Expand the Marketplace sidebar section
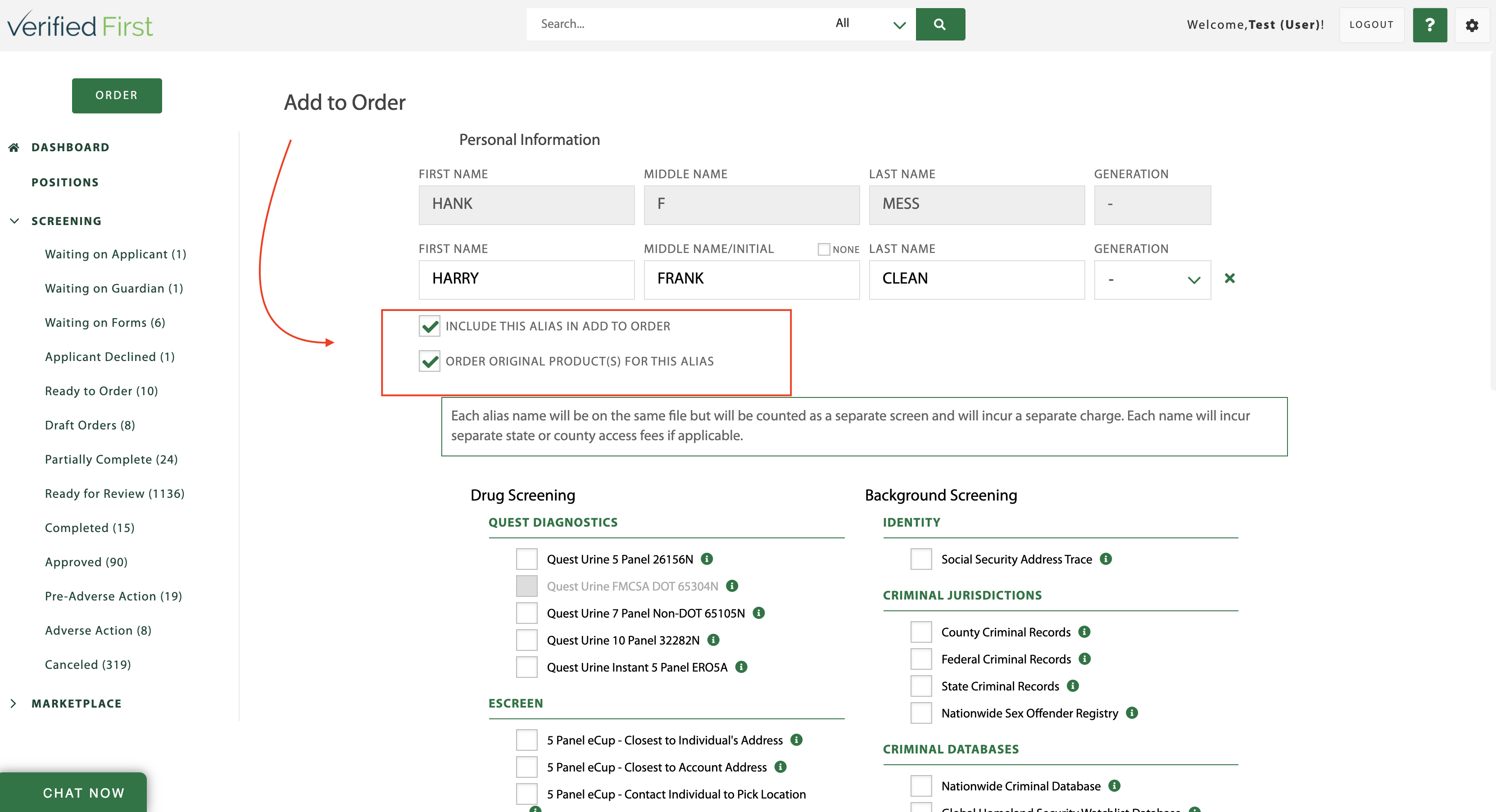 coord(14,704)
